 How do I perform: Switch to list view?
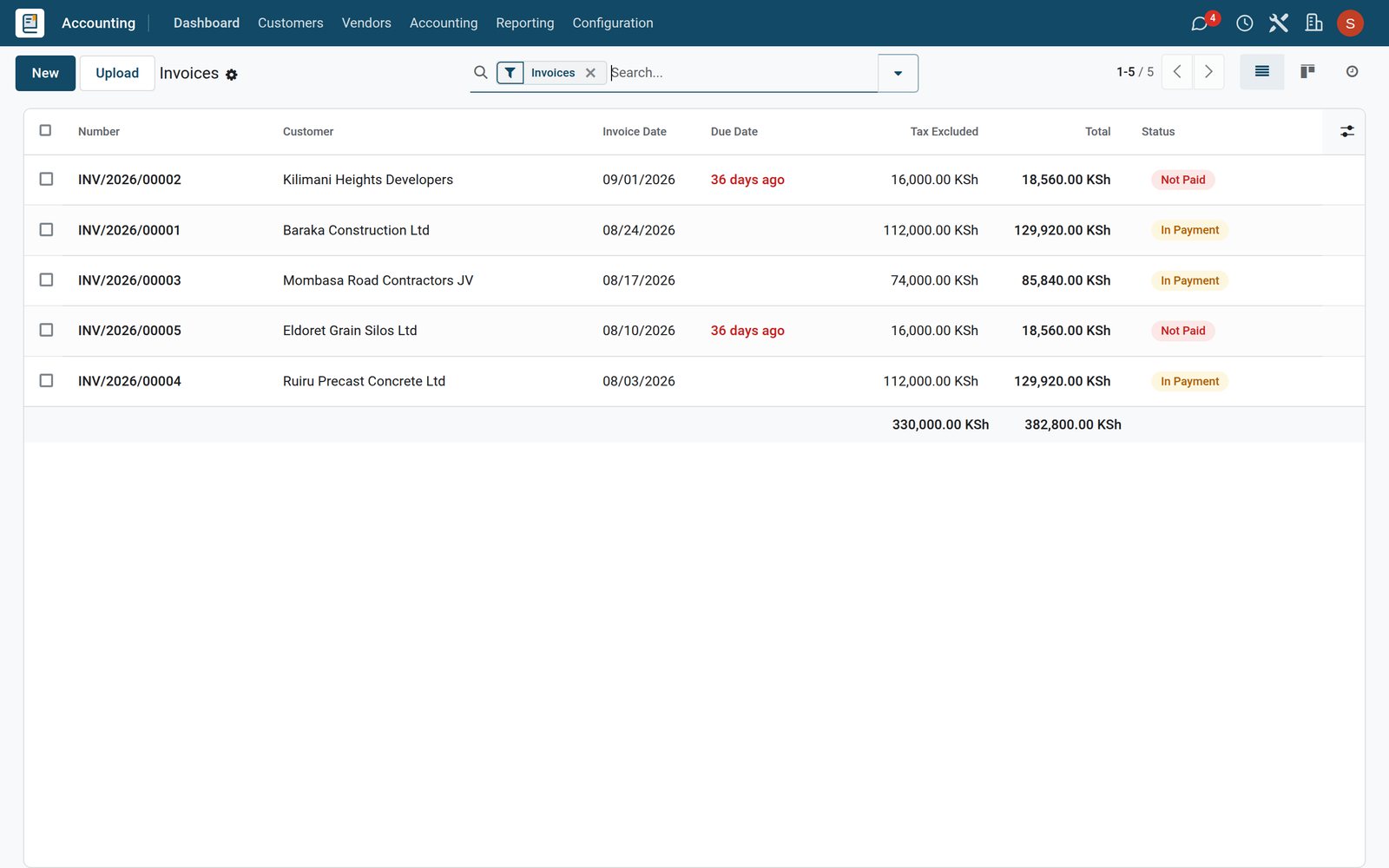[1262, 72]
